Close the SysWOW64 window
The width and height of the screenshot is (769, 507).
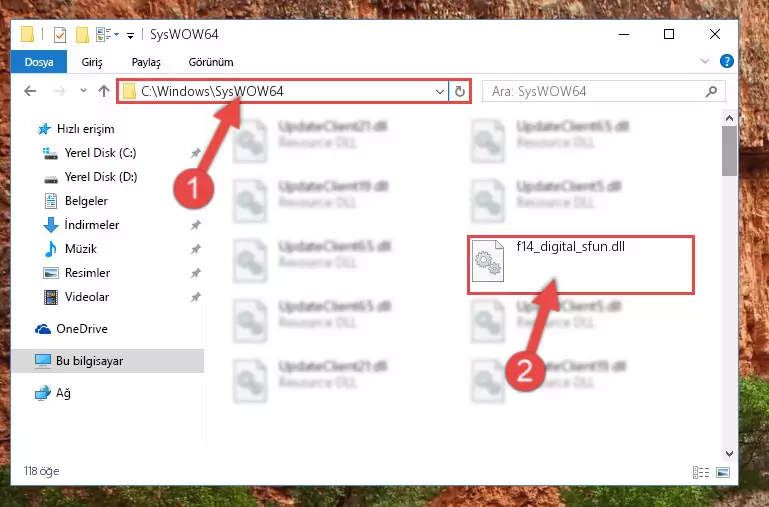[715, 34]
